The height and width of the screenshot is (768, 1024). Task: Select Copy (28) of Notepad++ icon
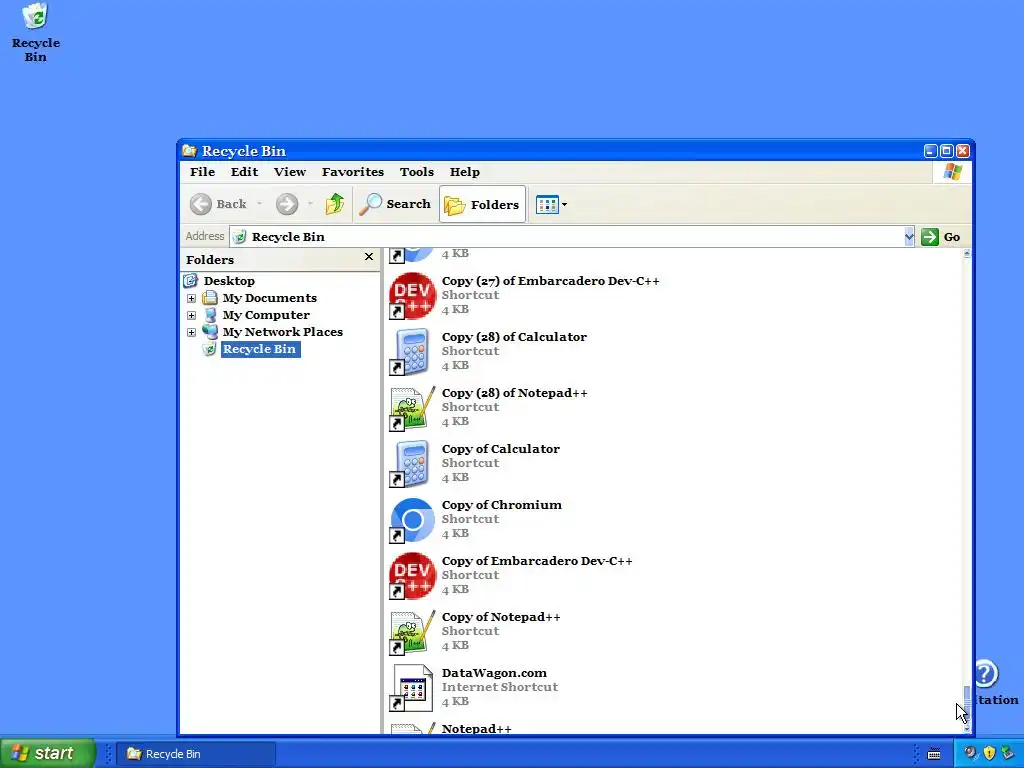click(x=412, y=408)
